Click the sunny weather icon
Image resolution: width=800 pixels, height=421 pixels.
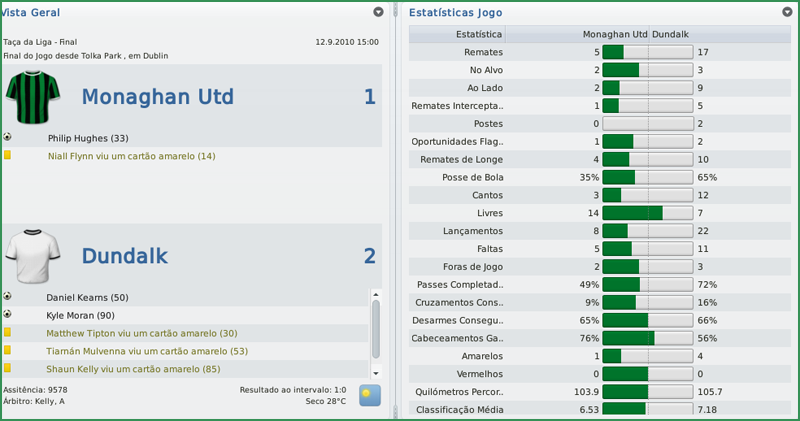[371, 394]
